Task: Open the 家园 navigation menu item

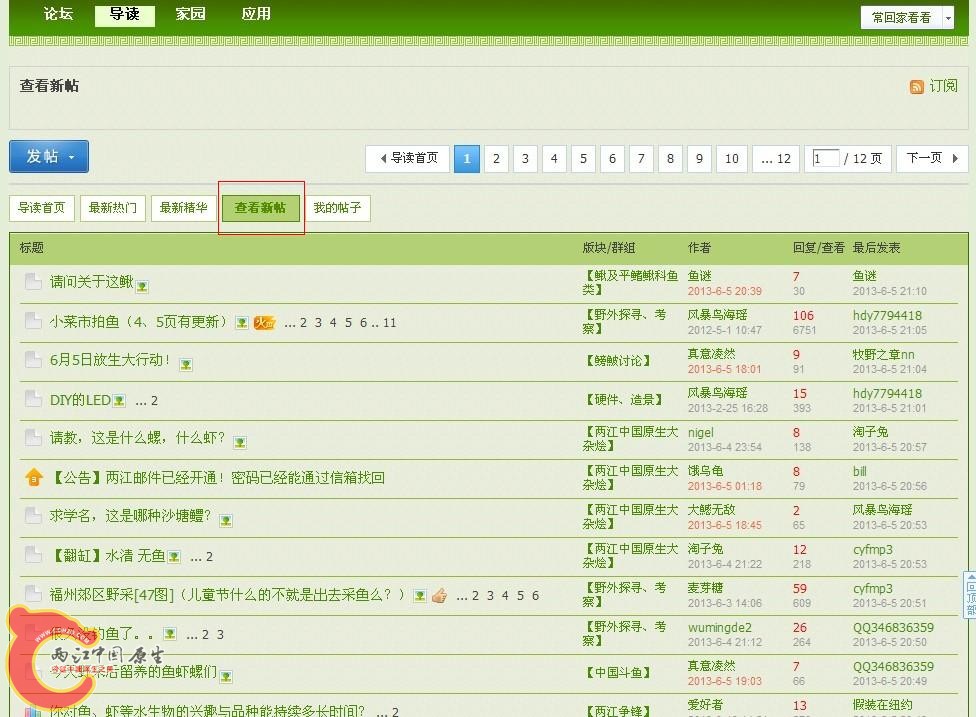Action: click(x=190, y=14)
